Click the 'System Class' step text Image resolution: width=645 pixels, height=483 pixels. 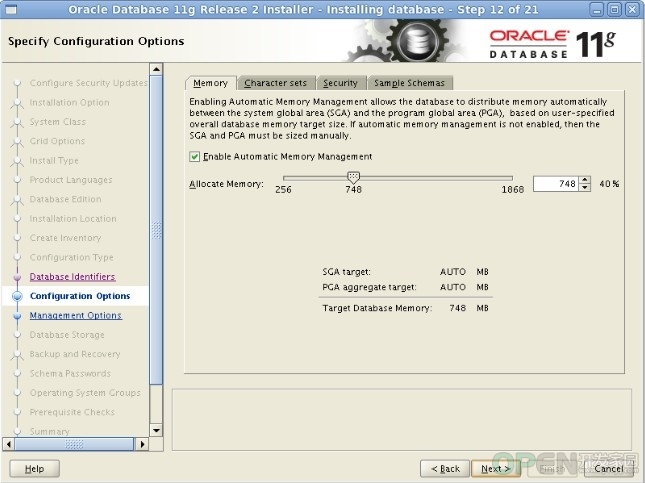(x=58, y=122)
